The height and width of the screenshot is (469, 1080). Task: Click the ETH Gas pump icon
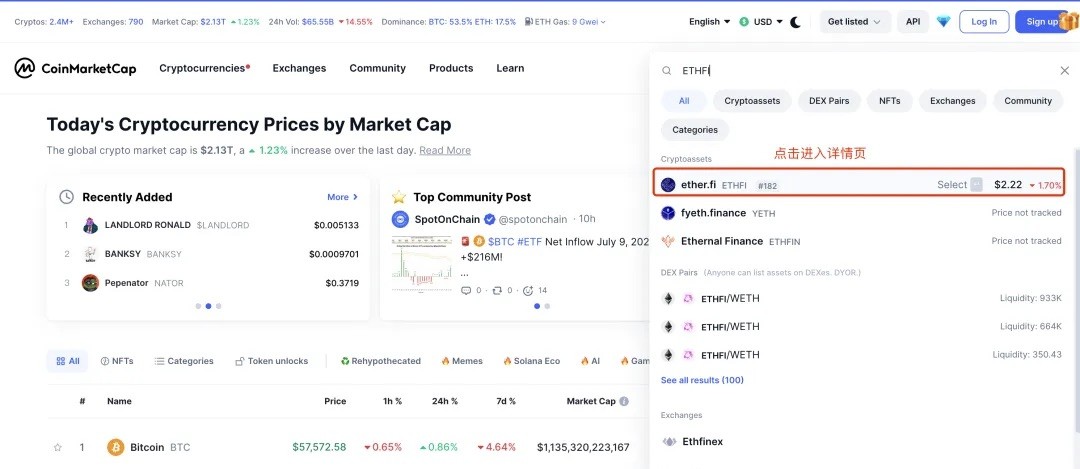point(528,22)
